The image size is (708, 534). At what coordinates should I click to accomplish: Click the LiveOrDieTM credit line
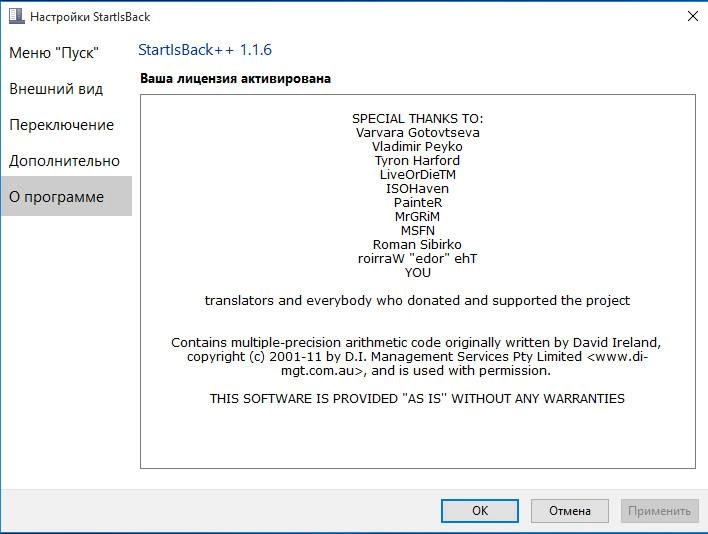point(418,175)
